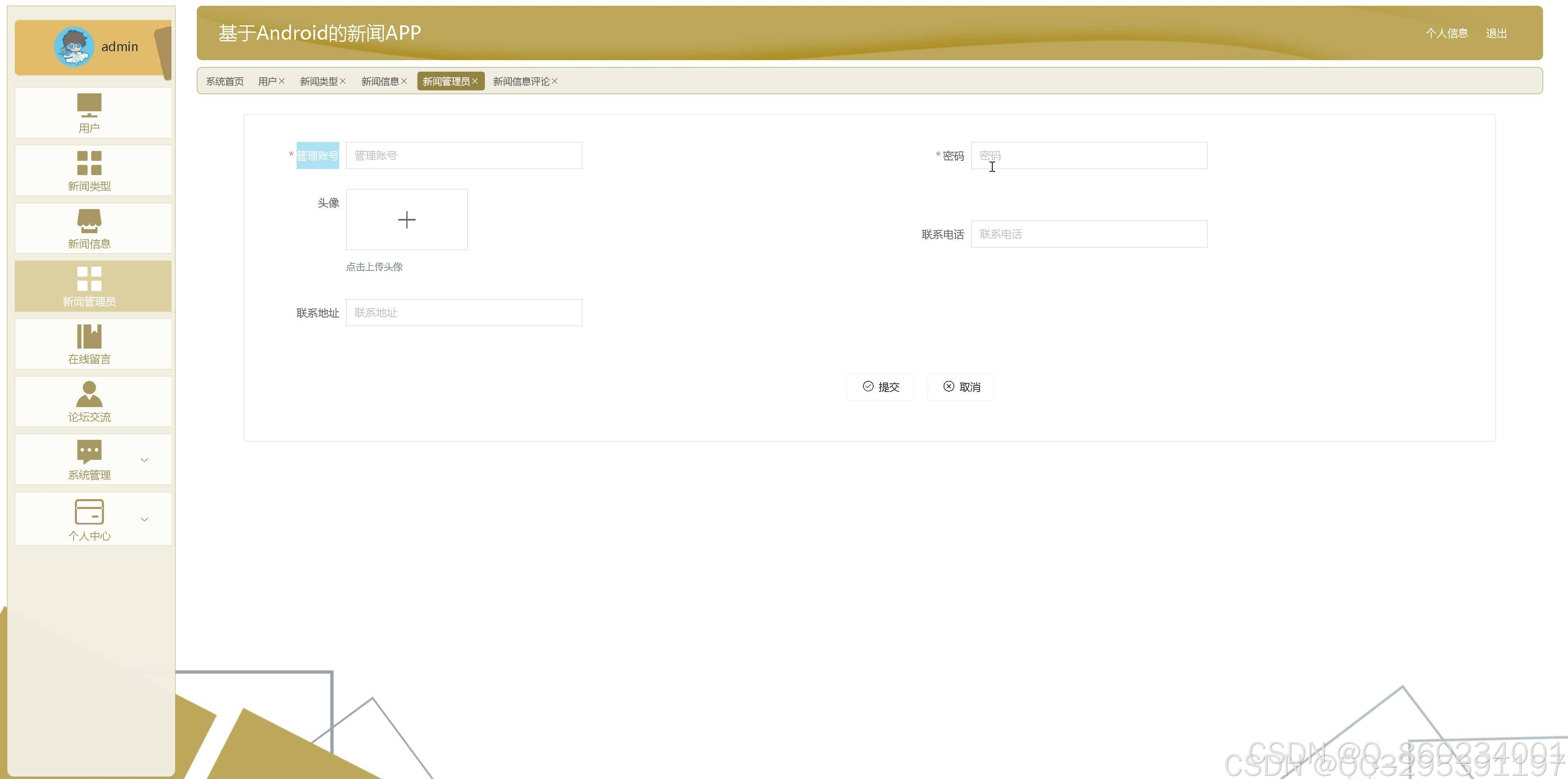Click the 新闻类型 grid icon in sidebar

pyautogui.click(x=89, y=162)
